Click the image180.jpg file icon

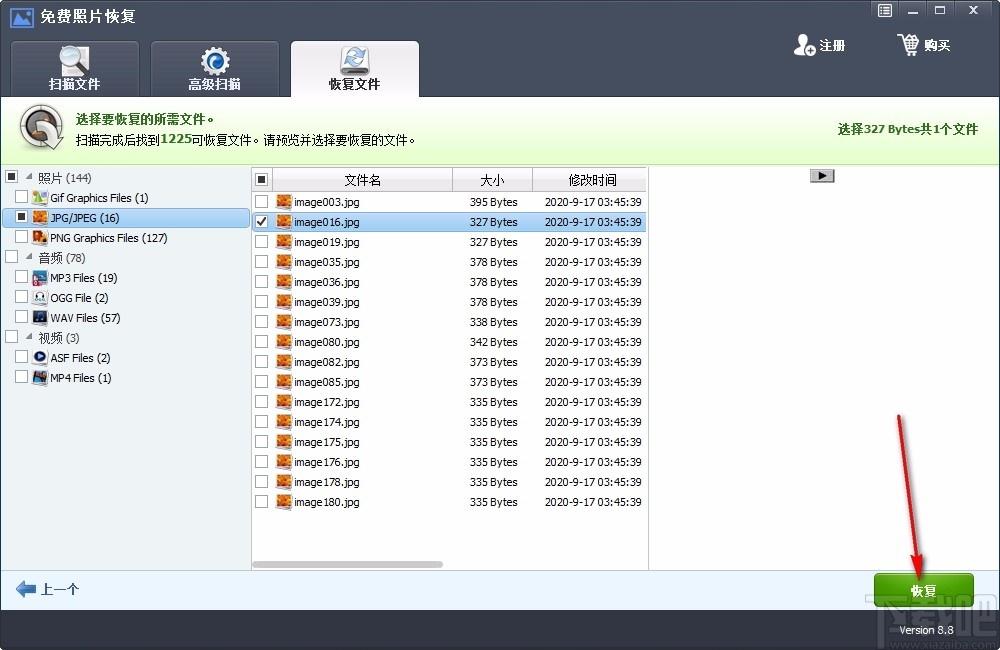[x=284, y=501]
